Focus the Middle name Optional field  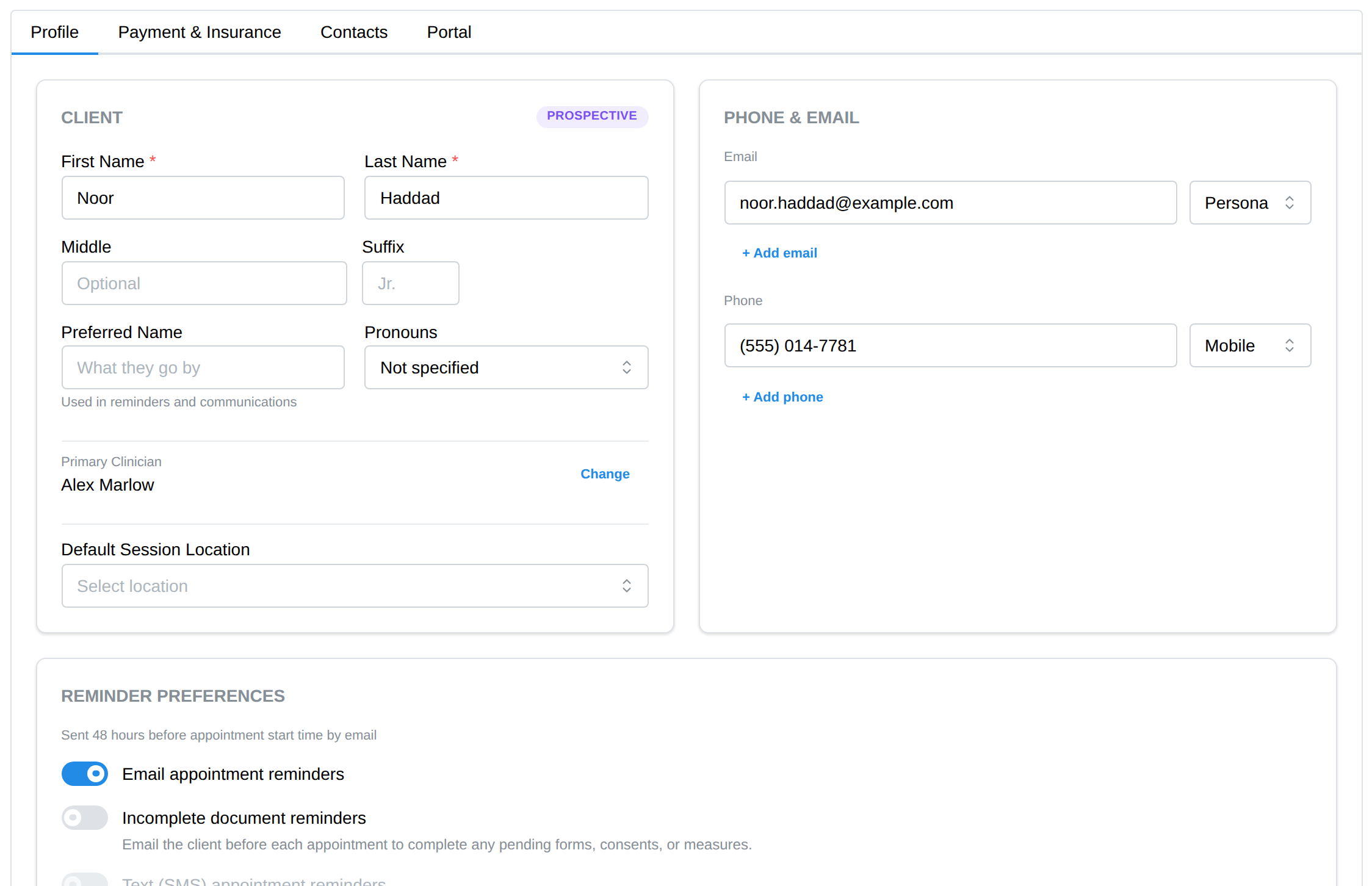204,283
